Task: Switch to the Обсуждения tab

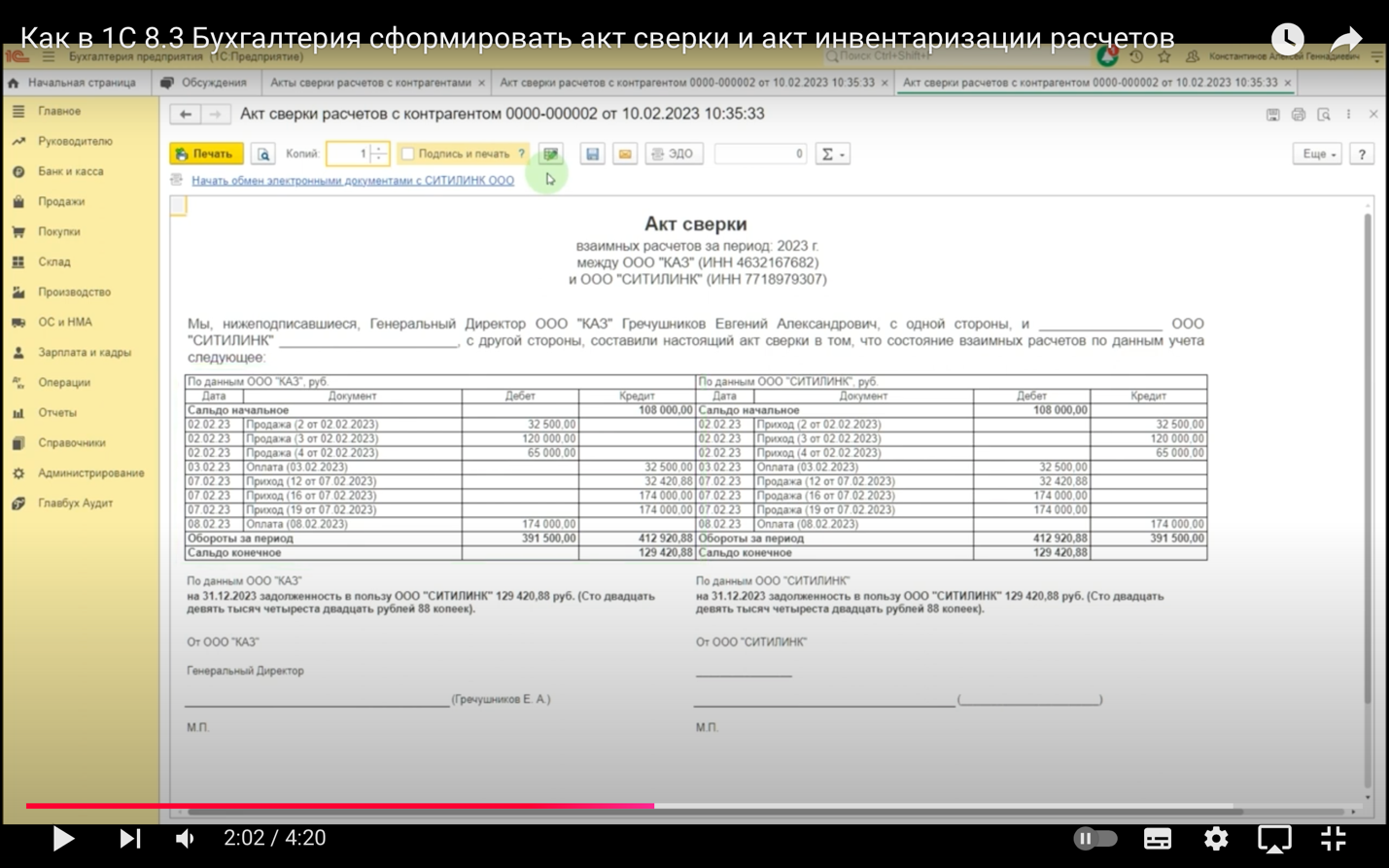Action: [205, 83]
